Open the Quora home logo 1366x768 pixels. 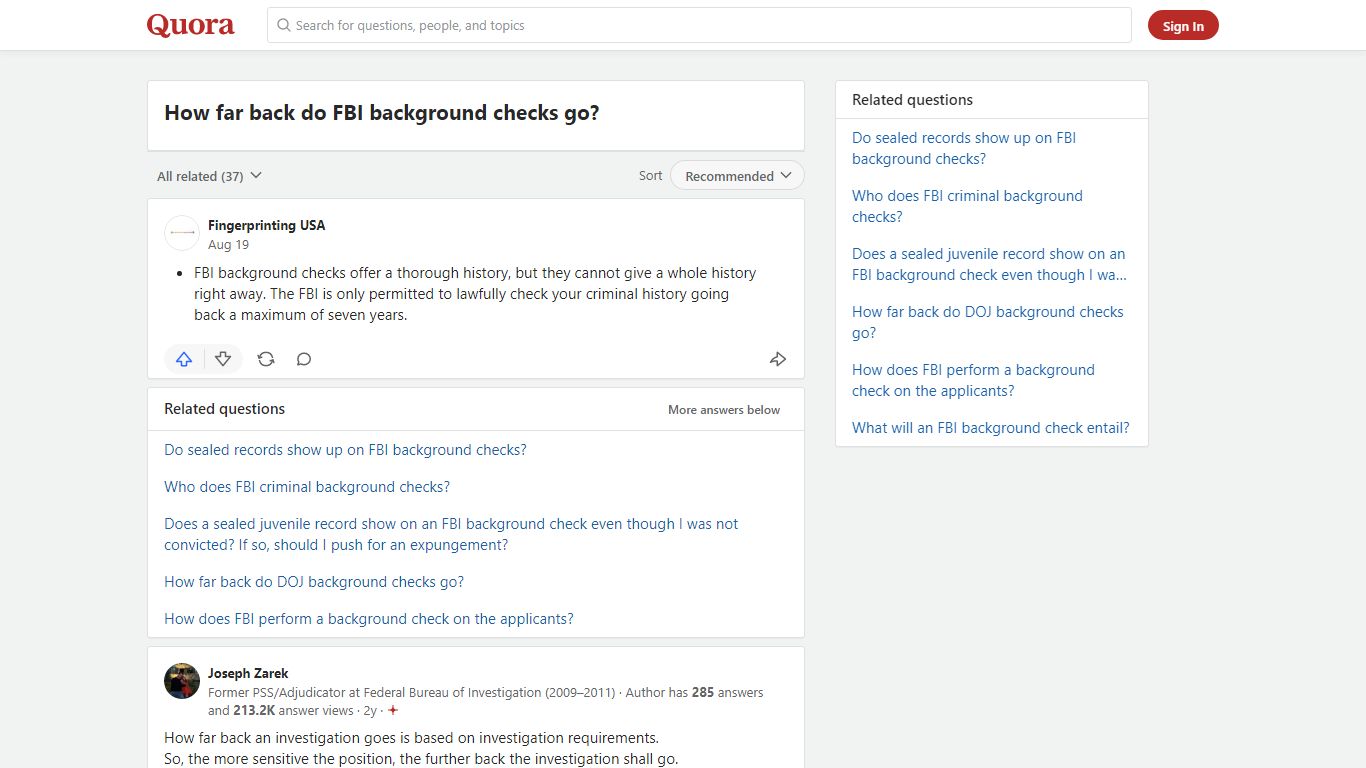(190, 25)
